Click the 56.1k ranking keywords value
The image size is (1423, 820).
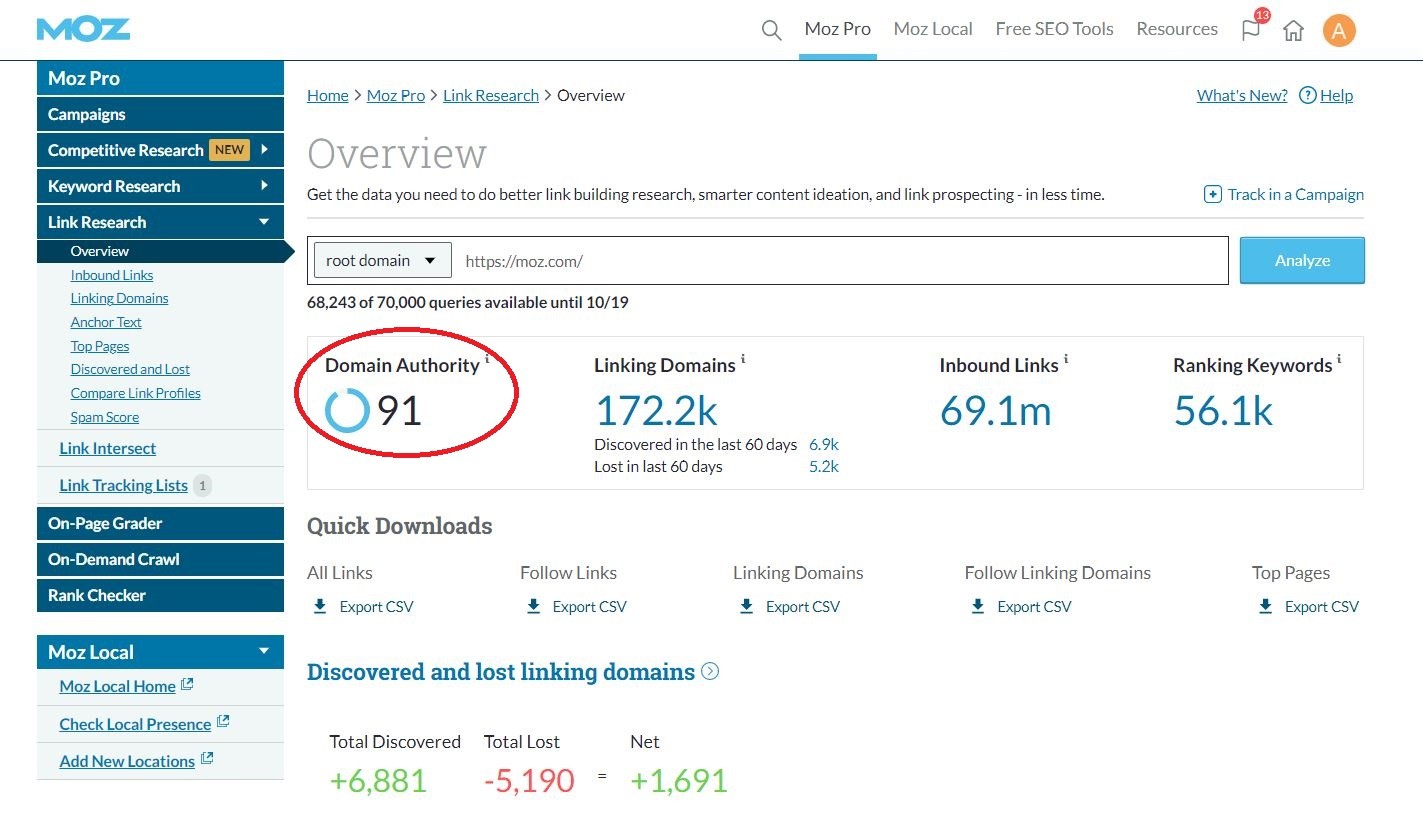click(1223, 411)
